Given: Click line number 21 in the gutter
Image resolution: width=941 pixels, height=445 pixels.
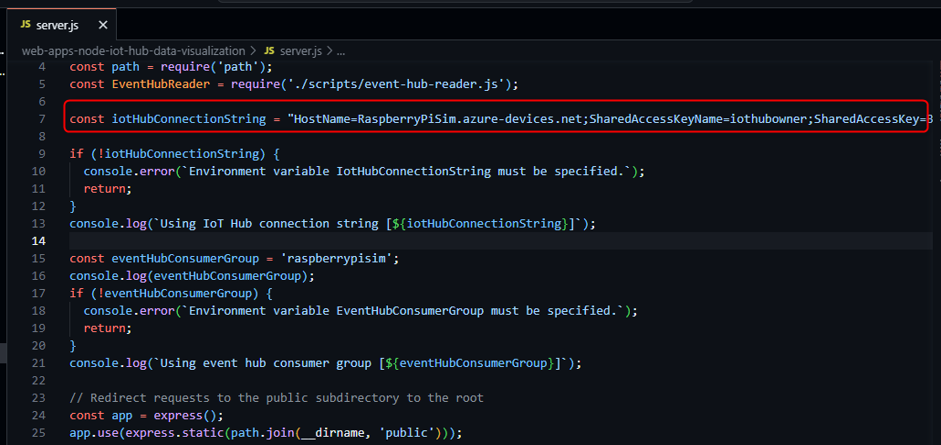Looking at the screenshot, I should coord(38,362).
